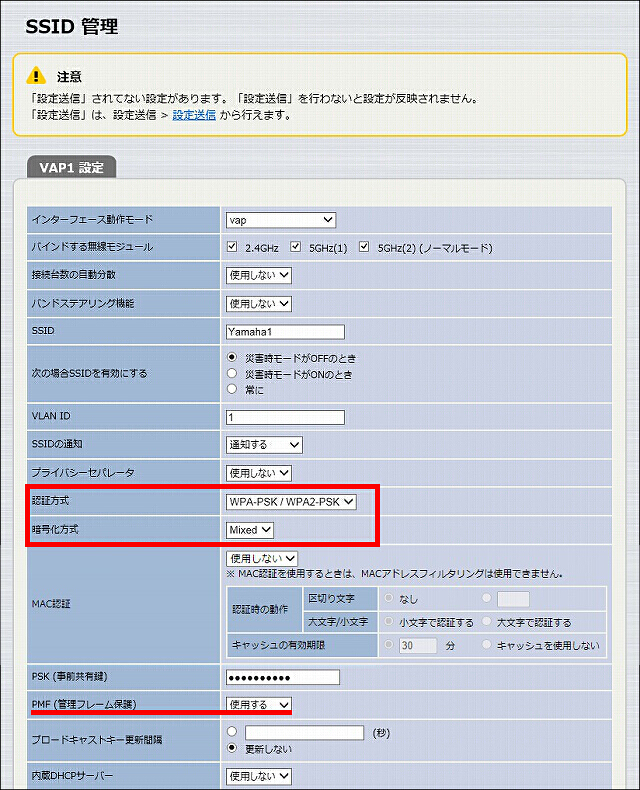
Task: Open the 暗号化方式 Mixed dropdown
Action: [x=249, y=530]
